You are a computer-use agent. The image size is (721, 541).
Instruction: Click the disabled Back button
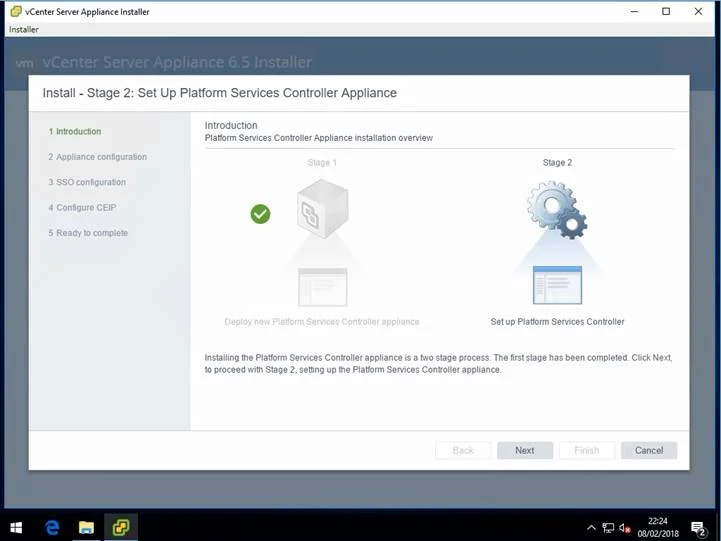click(x=463, y=450)
